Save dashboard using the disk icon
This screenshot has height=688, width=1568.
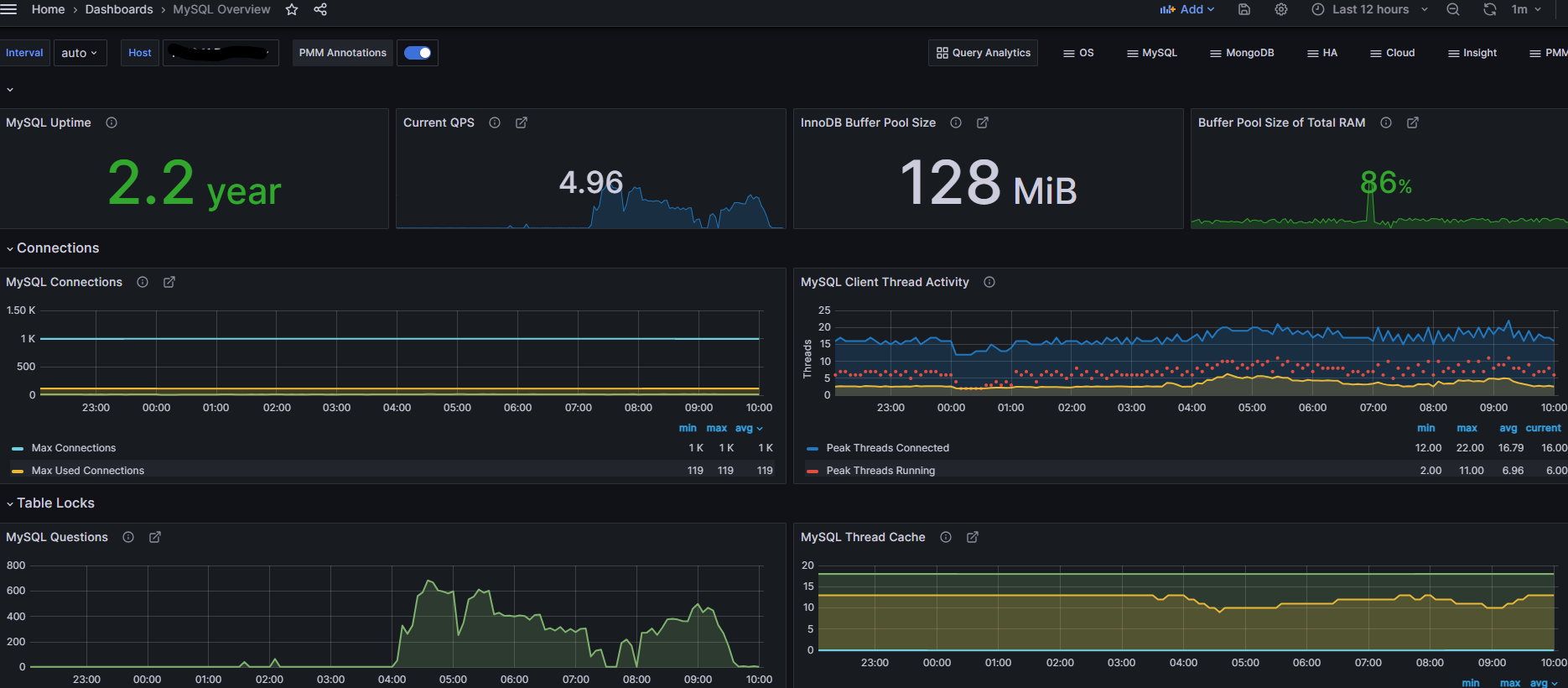[1244, 9]
